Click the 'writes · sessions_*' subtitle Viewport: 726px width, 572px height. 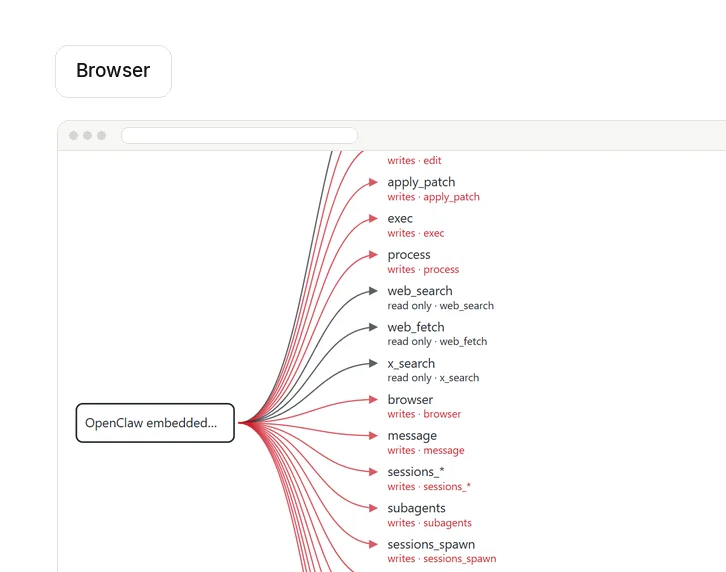(429, 487)
